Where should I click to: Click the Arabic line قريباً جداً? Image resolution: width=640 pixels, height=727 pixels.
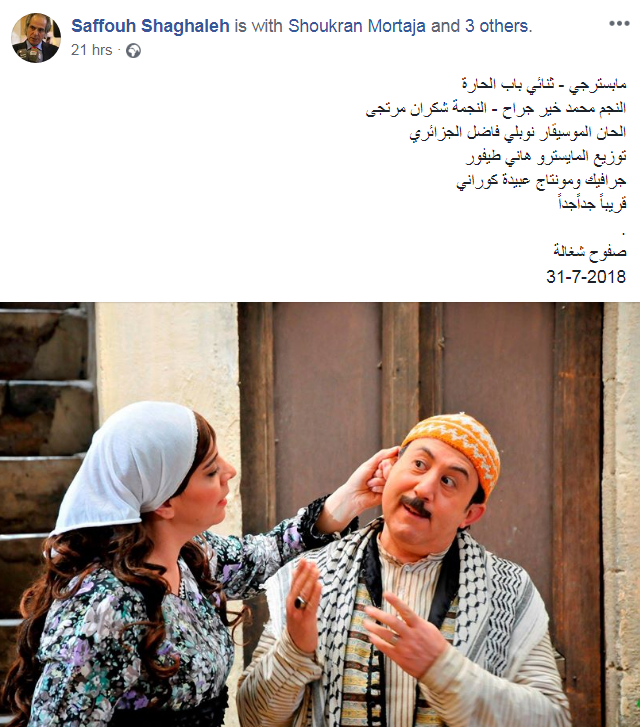coord(592,204)
